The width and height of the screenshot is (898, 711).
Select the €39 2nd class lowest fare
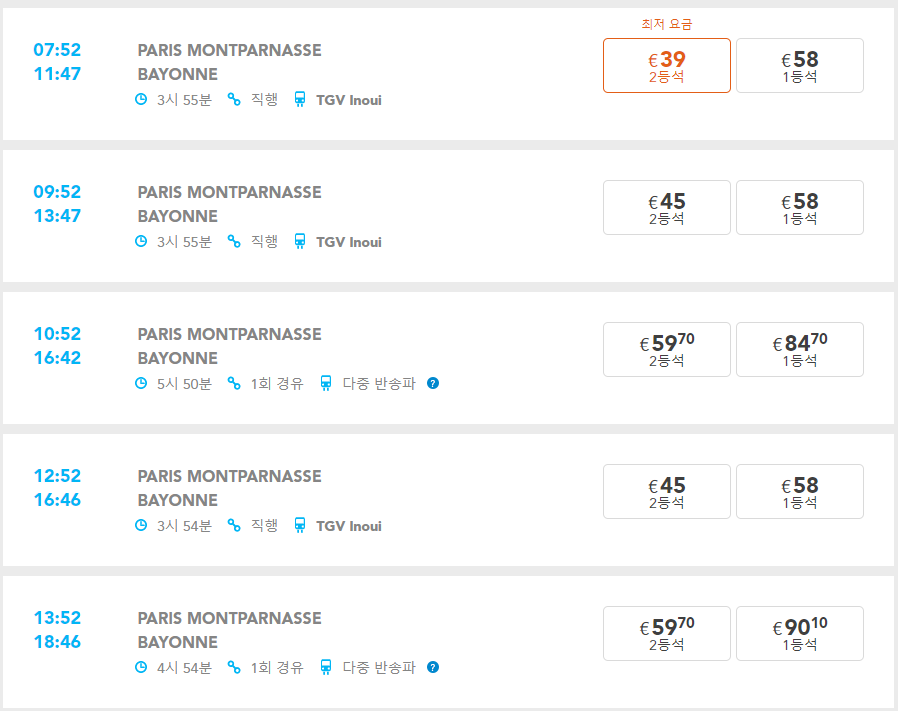click(667, 65)
